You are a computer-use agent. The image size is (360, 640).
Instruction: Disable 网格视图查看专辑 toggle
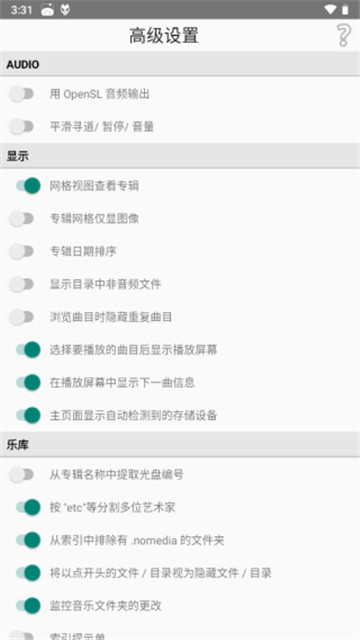pos(28,186)
